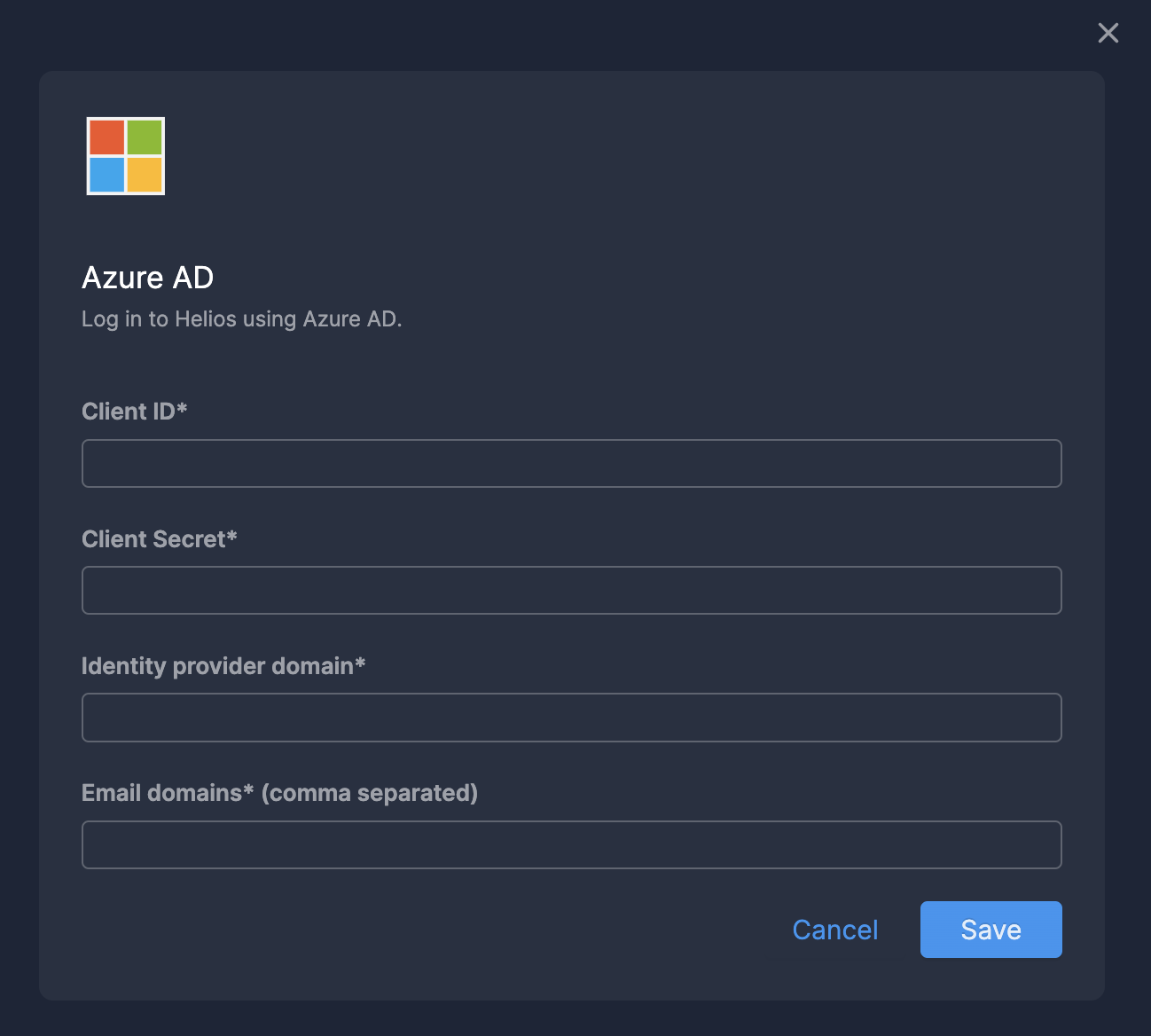Cancel the Azure AD configuration
The height and width of the screenshot is (1036, 1151).
(835, 930)
